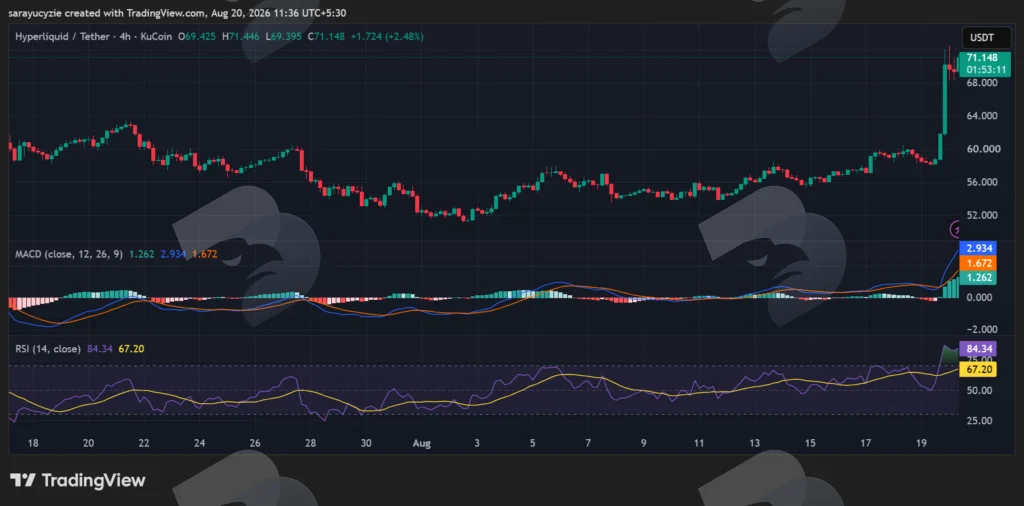This screenshot has width=1024, height=506.
Task: Click the 68.000 price axis label
Action: click(x=980, y=83)
